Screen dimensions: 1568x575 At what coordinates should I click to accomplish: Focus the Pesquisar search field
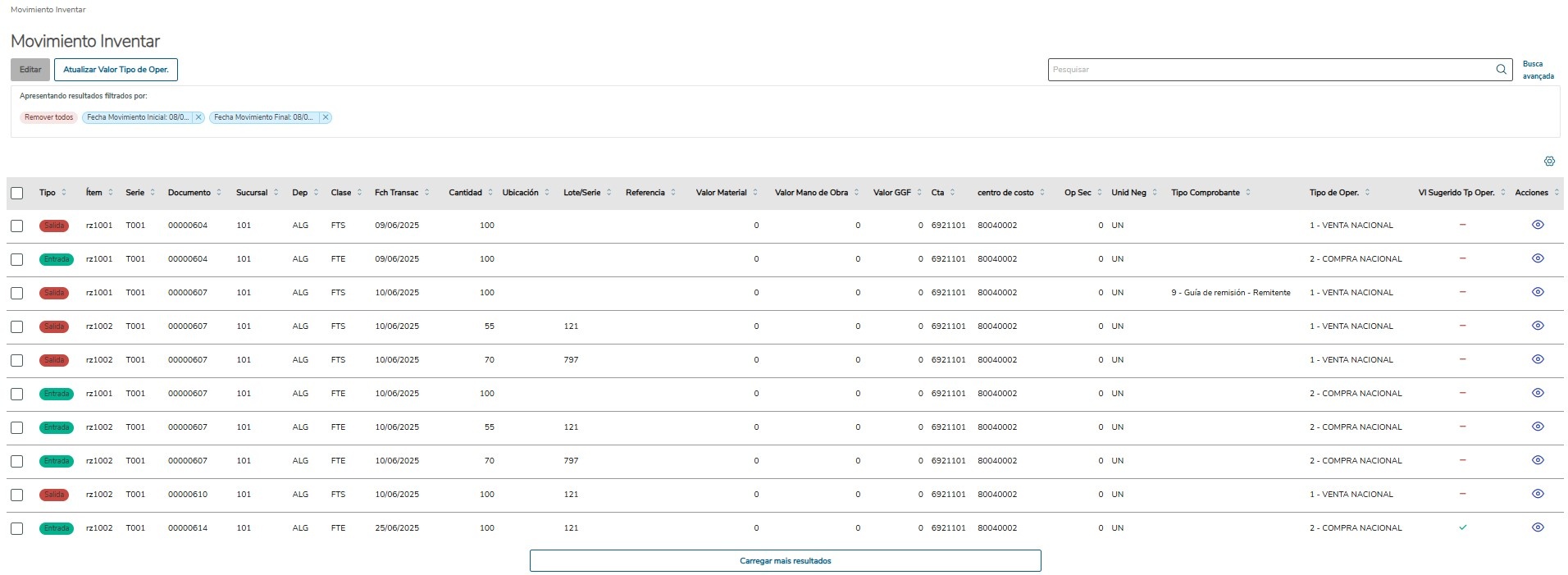[x=1269, y=70]
